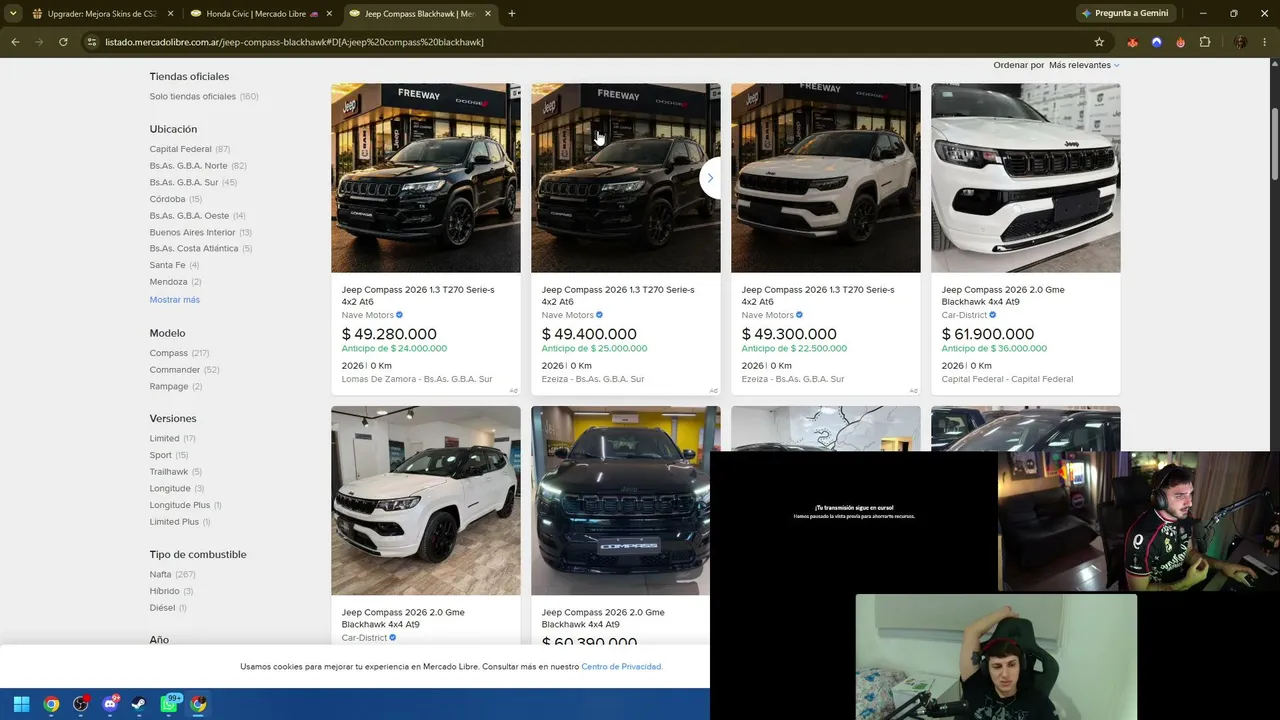Click the Anticipo de $ 22.500.000 text
The width and height of the screenshot is (1280, 720).
click(794, 349)
